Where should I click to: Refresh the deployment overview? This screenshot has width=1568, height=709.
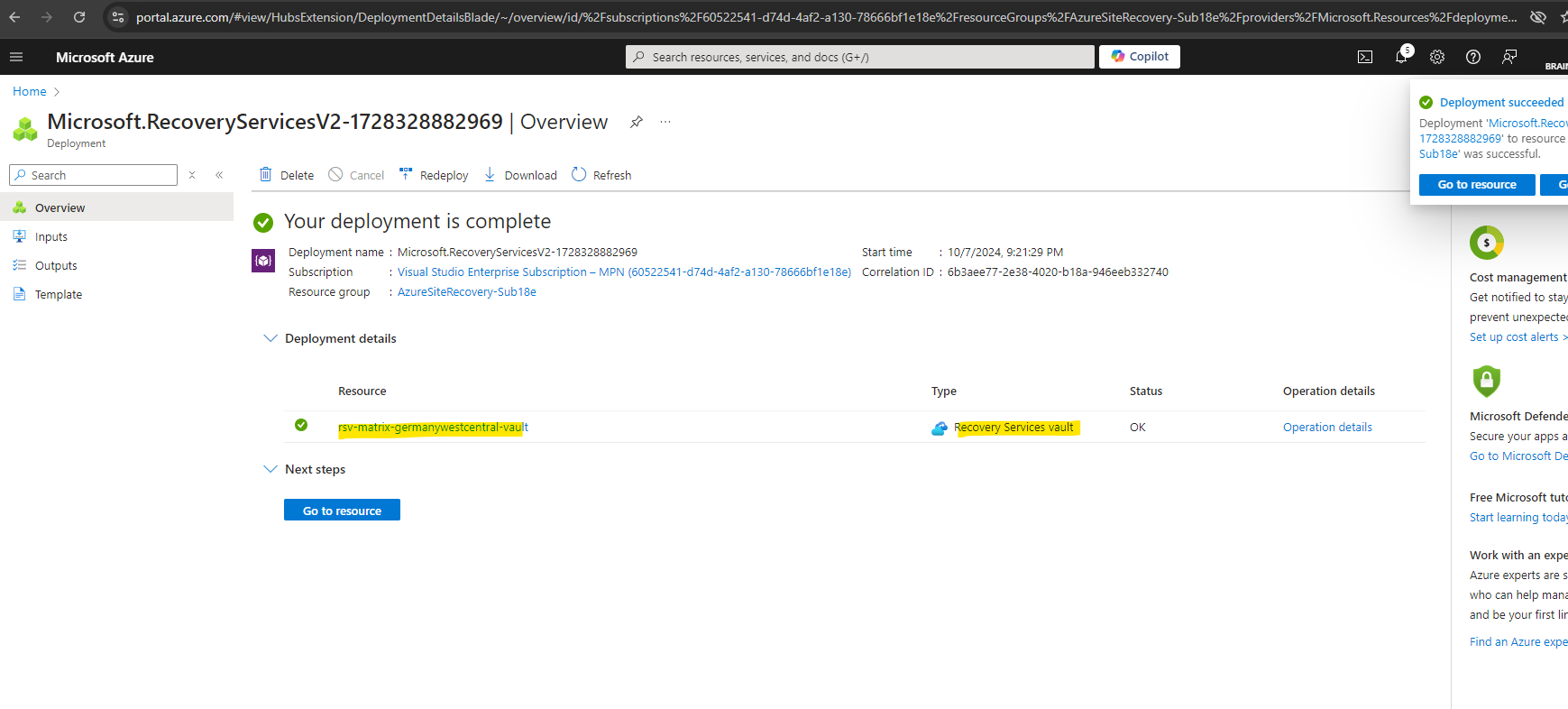pos(601,175)
